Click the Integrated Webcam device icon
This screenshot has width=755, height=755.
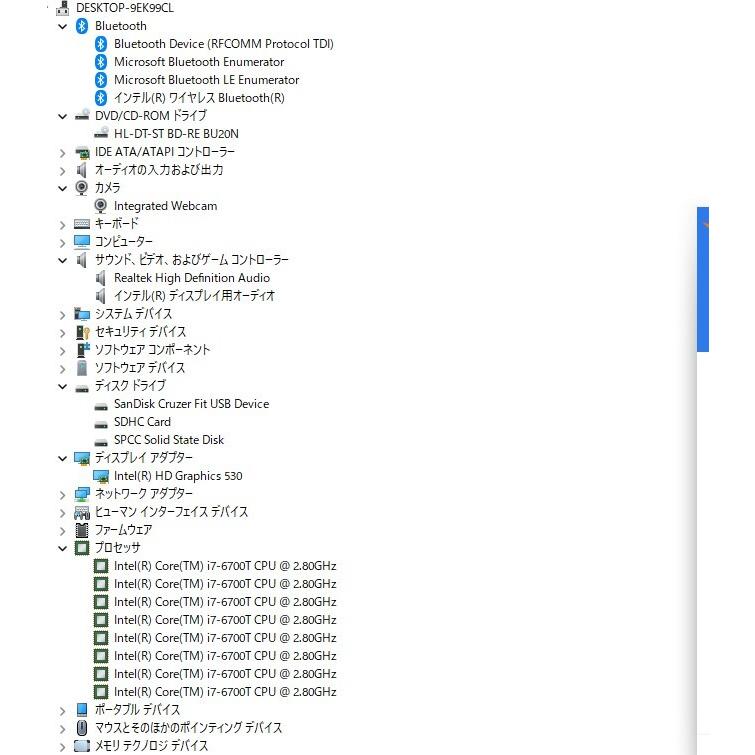(x=101, y=206)
